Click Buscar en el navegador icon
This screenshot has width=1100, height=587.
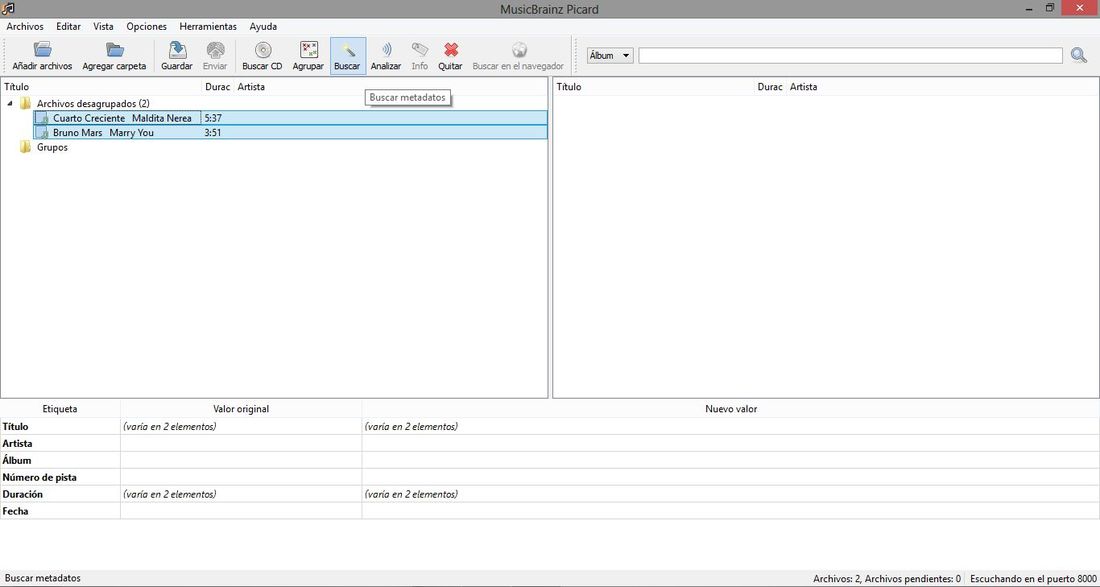coord(518,50)
